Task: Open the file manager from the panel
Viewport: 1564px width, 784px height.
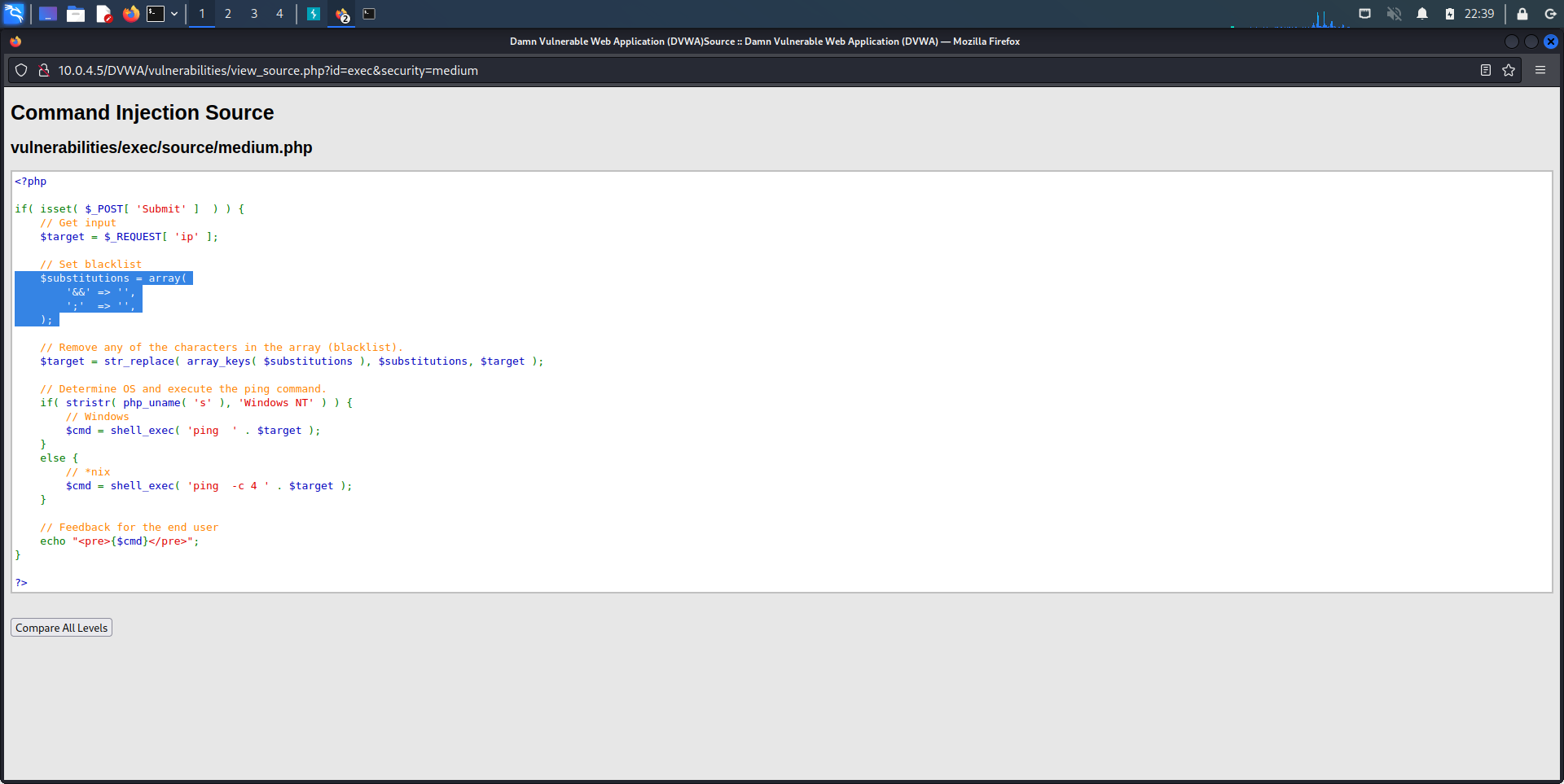Action: click(x=76, y=14)
